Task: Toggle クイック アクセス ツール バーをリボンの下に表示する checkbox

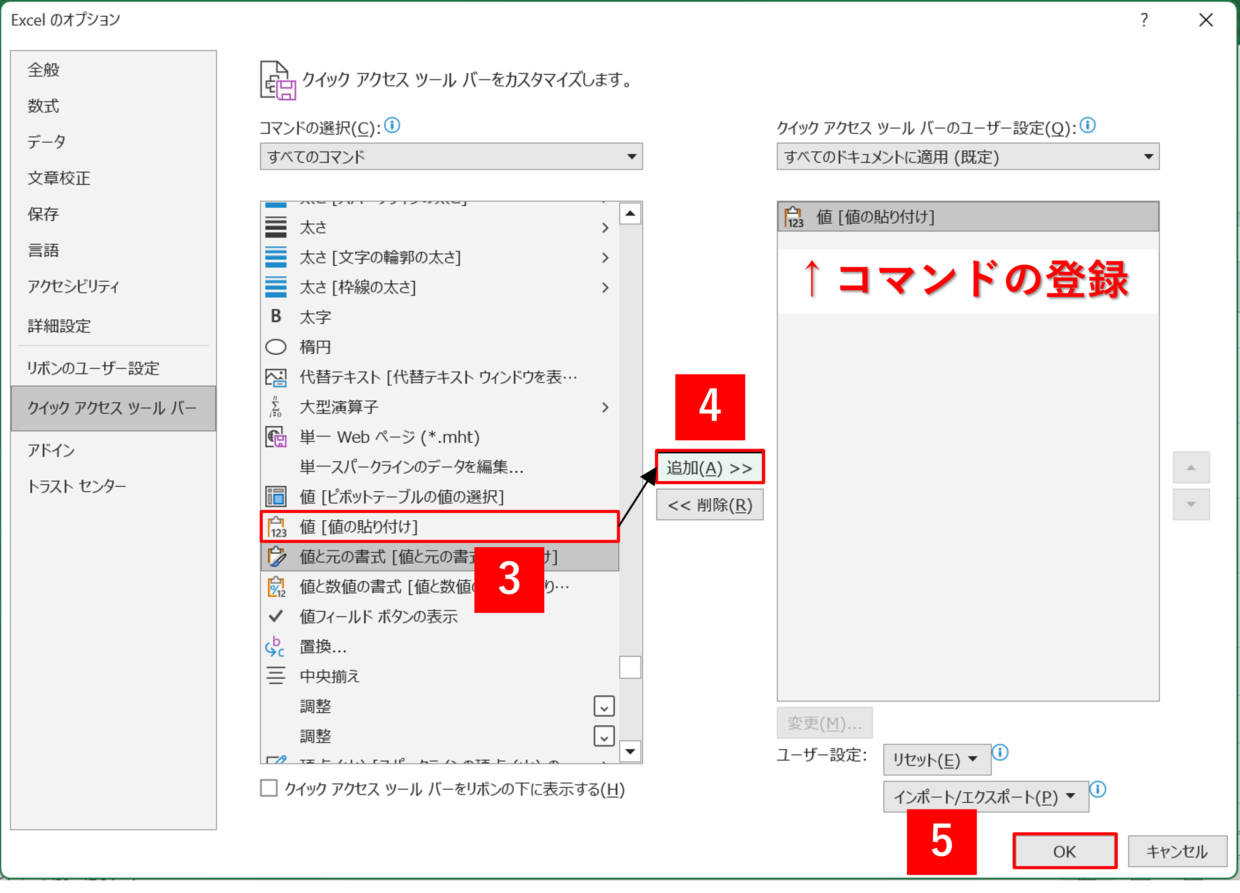Action: [x=268, y=789]
